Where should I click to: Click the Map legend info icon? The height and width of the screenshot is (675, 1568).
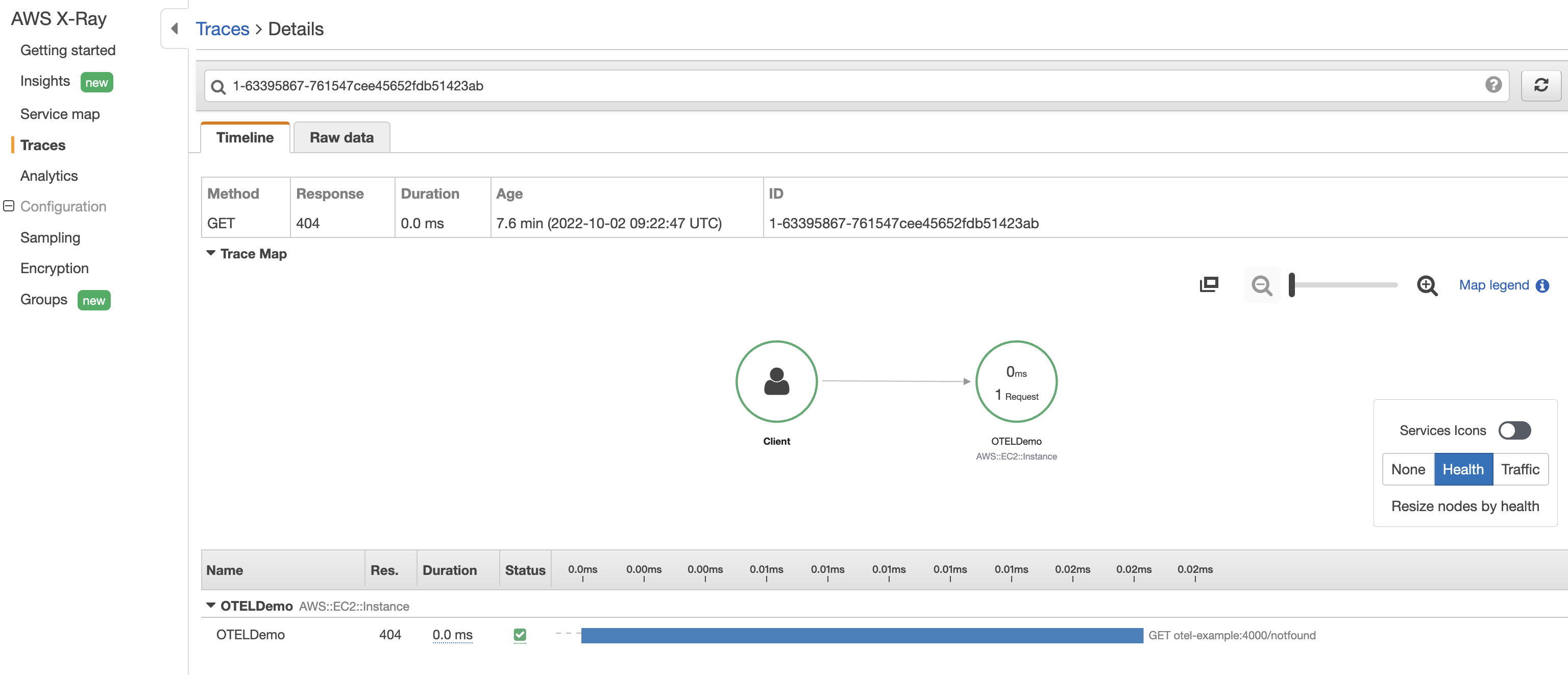(1542, 285)
